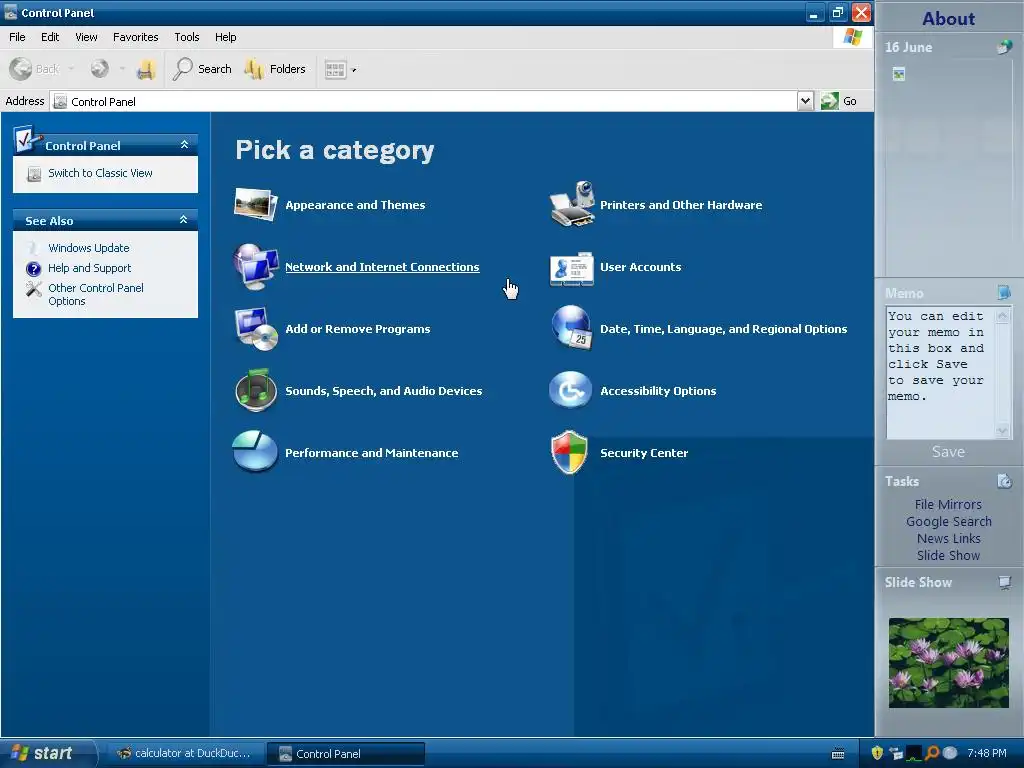Image resolution: width=1024 pixels, height=768 pixels.
Task: Click the Network and Internet Connections link
Action: (382, 267)
